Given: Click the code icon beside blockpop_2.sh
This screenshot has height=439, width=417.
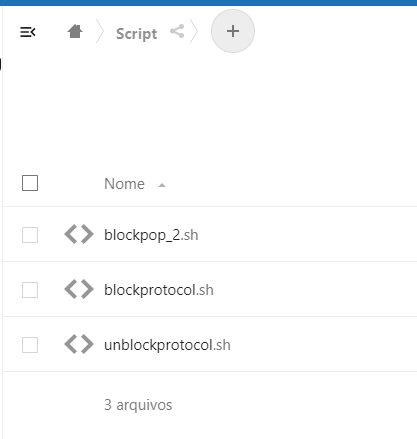Looking at the screenshot, I should click(79, 234).
